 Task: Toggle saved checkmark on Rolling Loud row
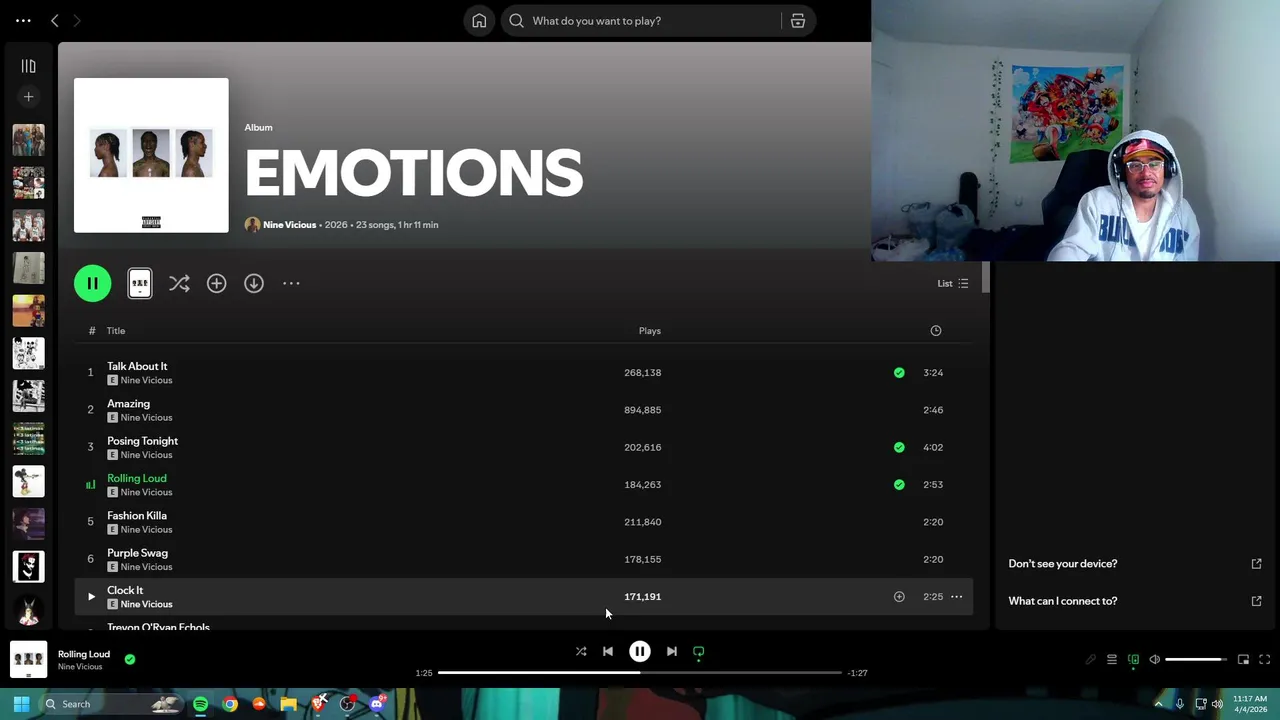(x=899, y=485)
